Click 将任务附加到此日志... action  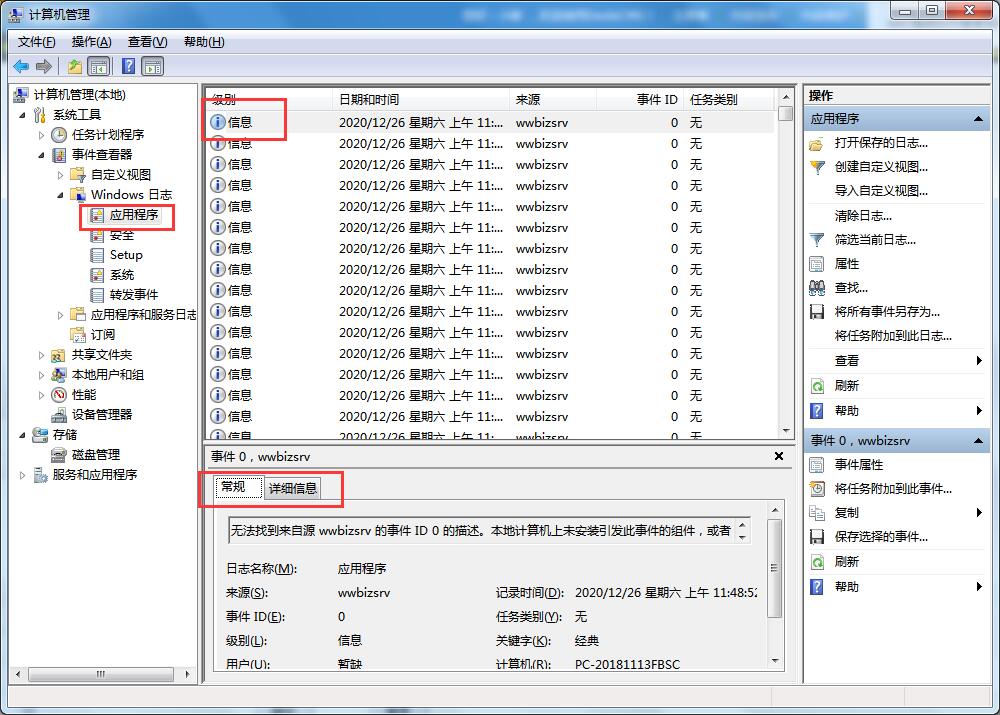tap(893, 335)
